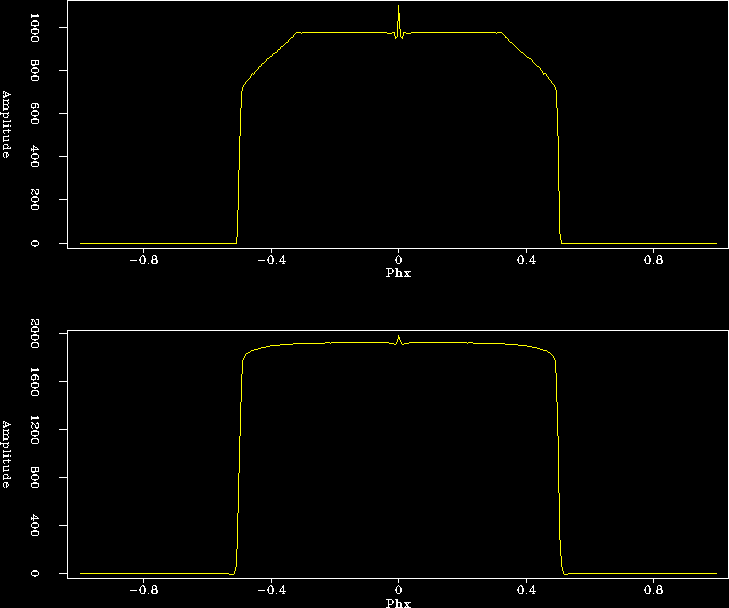Select the 0 tick on the upper x-axis
This screenshot has height=608, width=729.
click(398, 259)
